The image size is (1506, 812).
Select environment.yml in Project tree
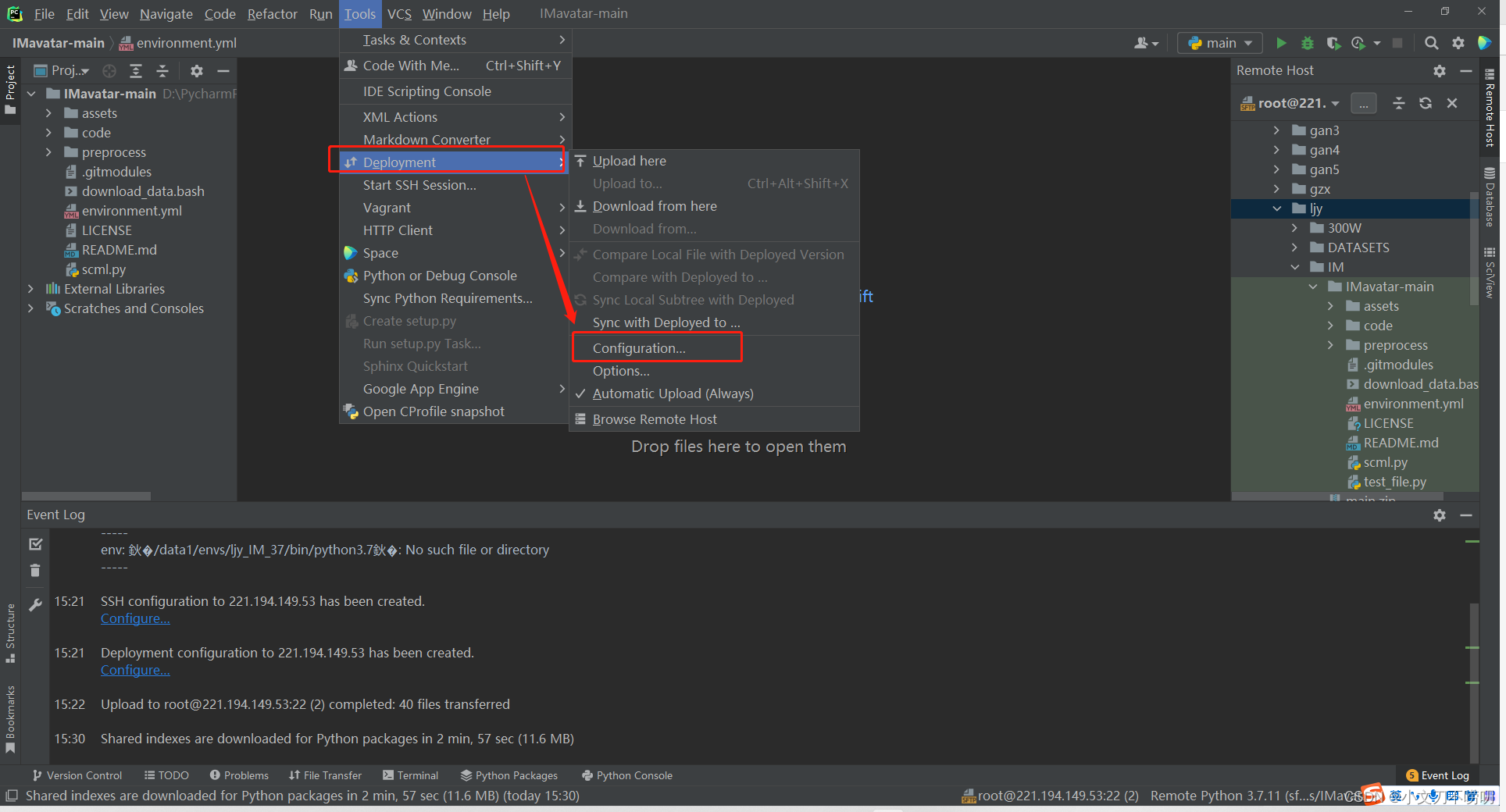[x=130, y=211]
